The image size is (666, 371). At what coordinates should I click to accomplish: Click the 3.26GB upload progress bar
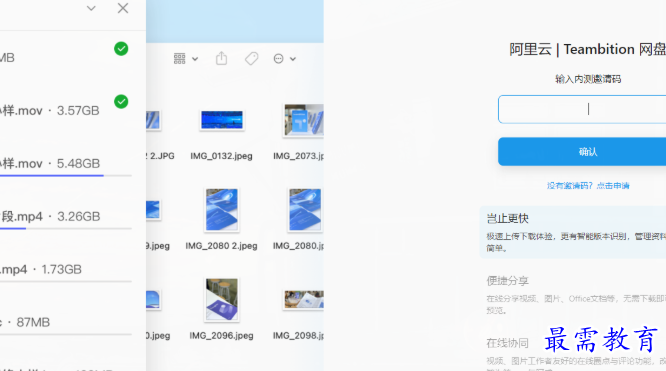point(66,228)
